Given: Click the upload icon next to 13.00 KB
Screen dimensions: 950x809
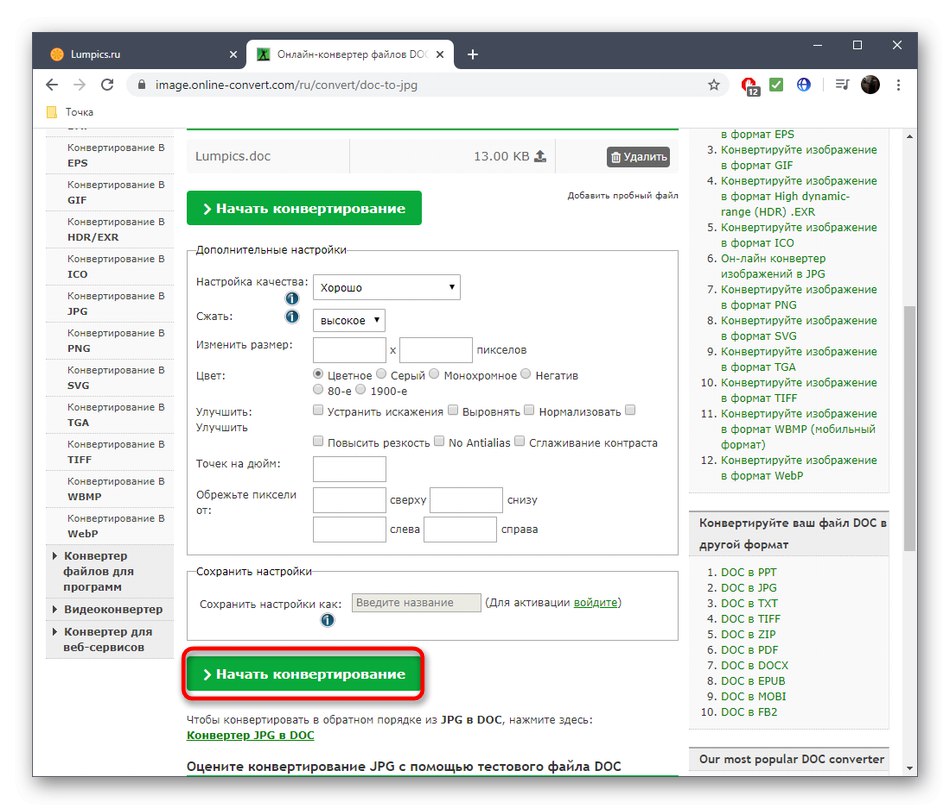Looking at the screenshot, I should [x=540, y=156].
